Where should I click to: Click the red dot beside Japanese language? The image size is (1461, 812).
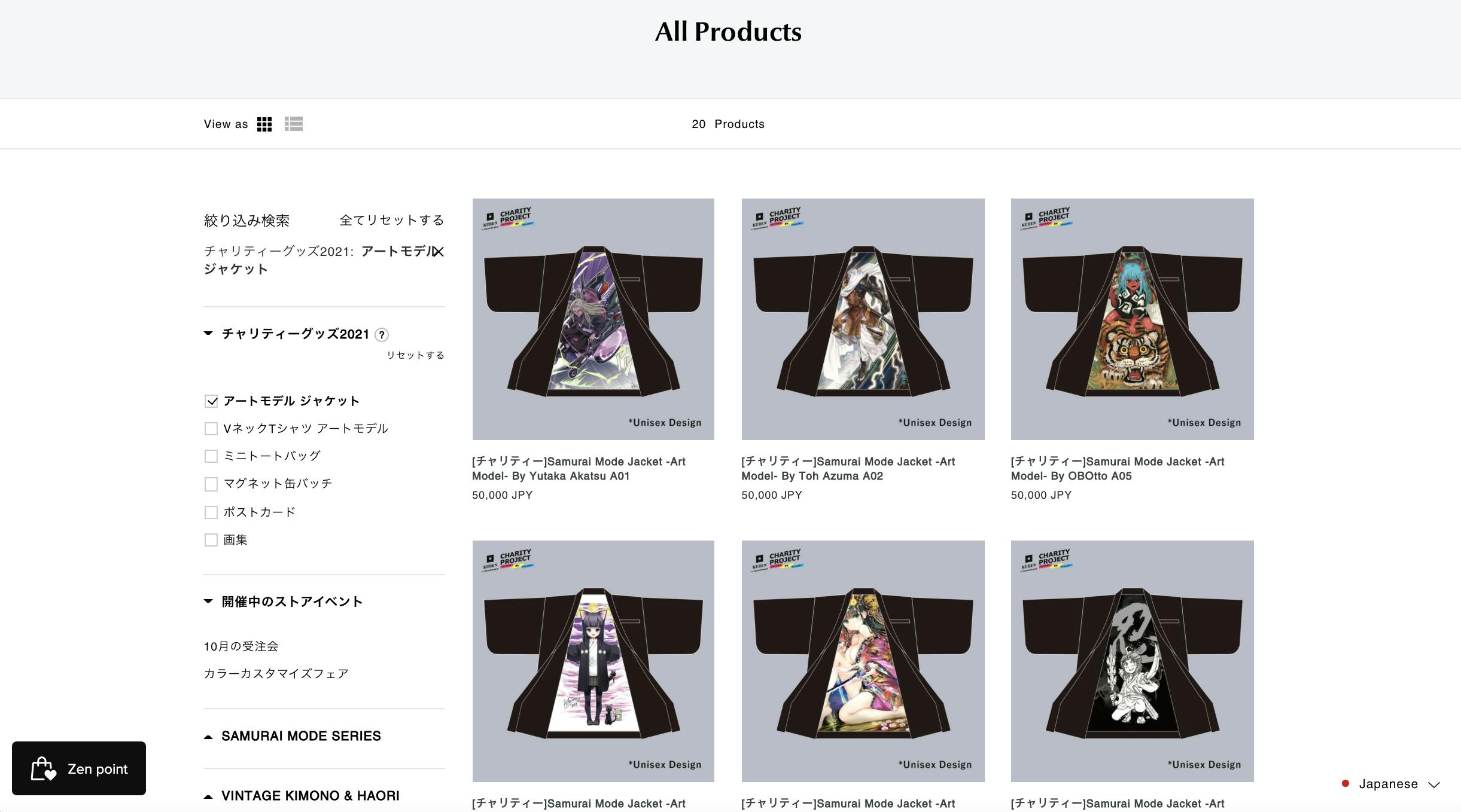coord(1346,783)
